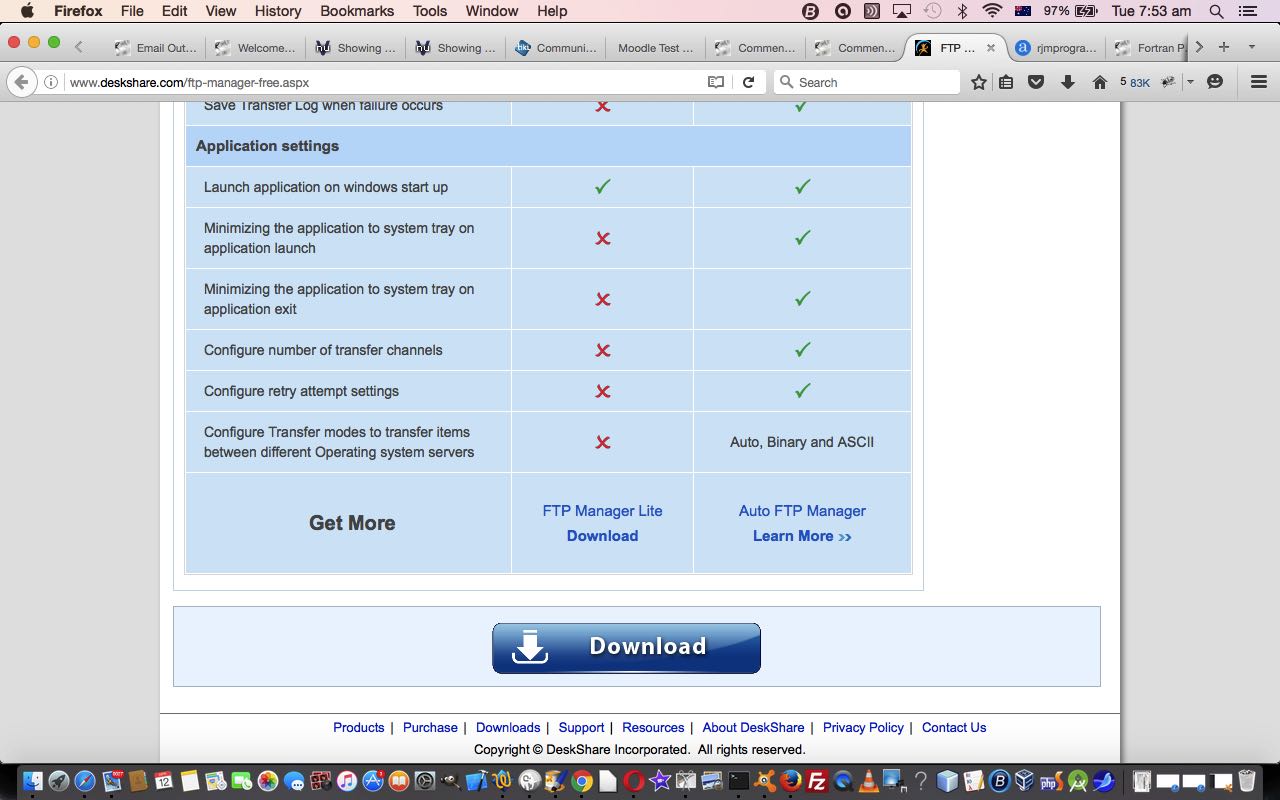Open the Bookmarks menu
This screenshot has height=800, width=1280.
click(357, 11)
